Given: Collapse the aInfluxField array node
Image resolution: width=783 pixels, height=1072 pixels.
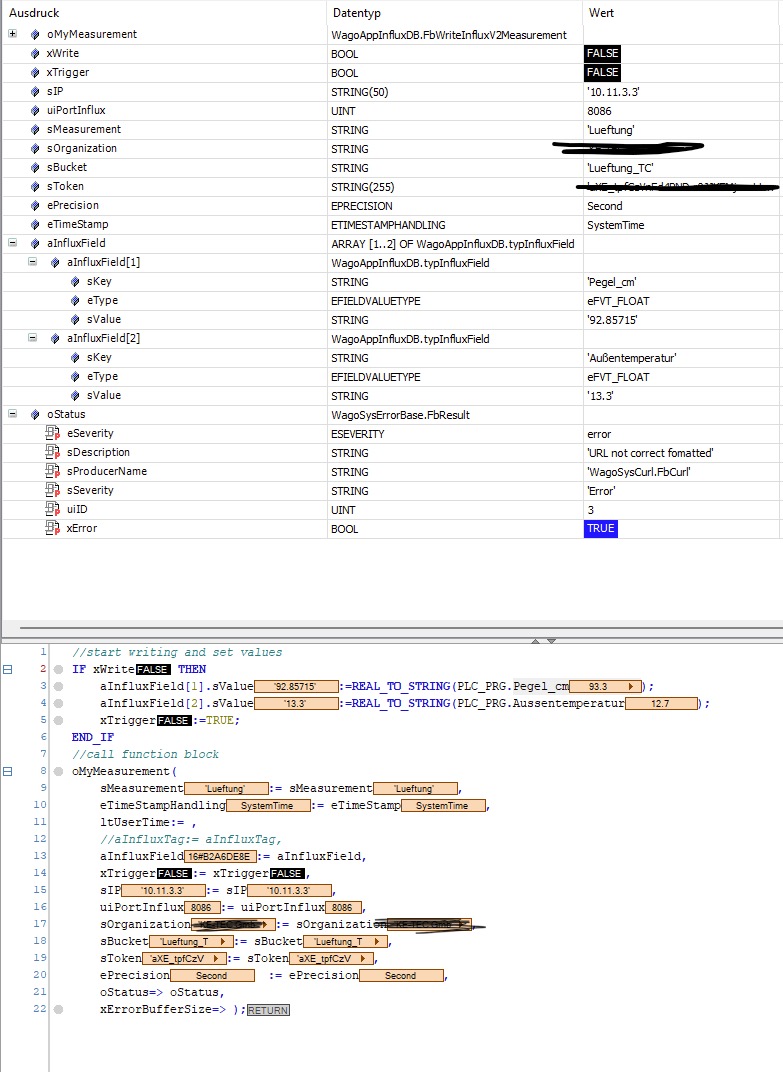Looking at the screenshot, I should [12, 243].
